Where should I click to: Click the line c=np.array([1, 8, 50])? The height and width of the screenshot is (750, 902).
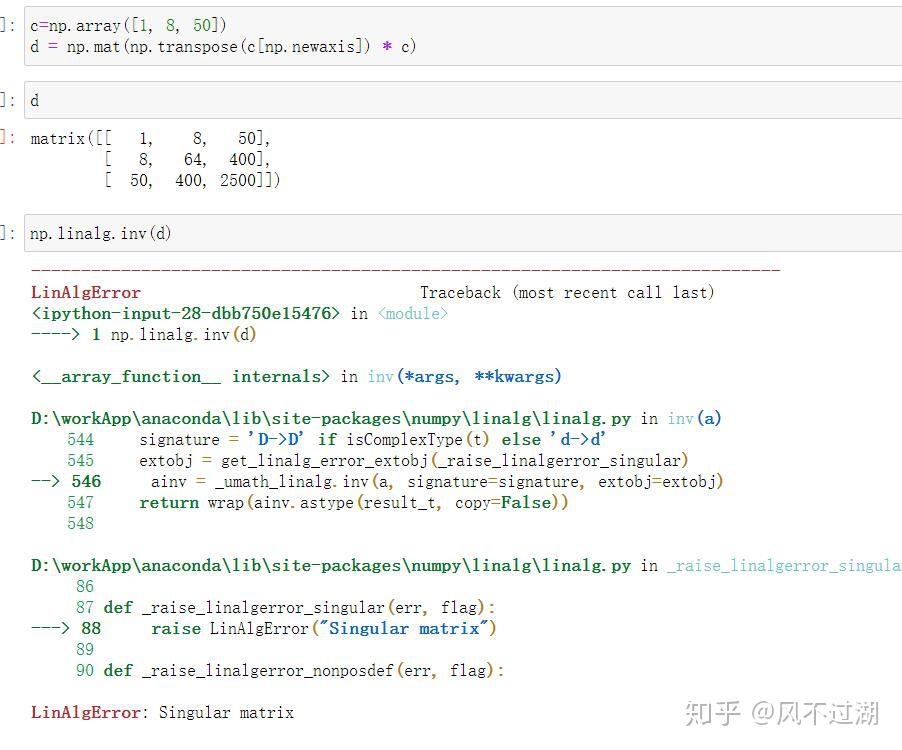pyautogui.click(x=128, y=26)
